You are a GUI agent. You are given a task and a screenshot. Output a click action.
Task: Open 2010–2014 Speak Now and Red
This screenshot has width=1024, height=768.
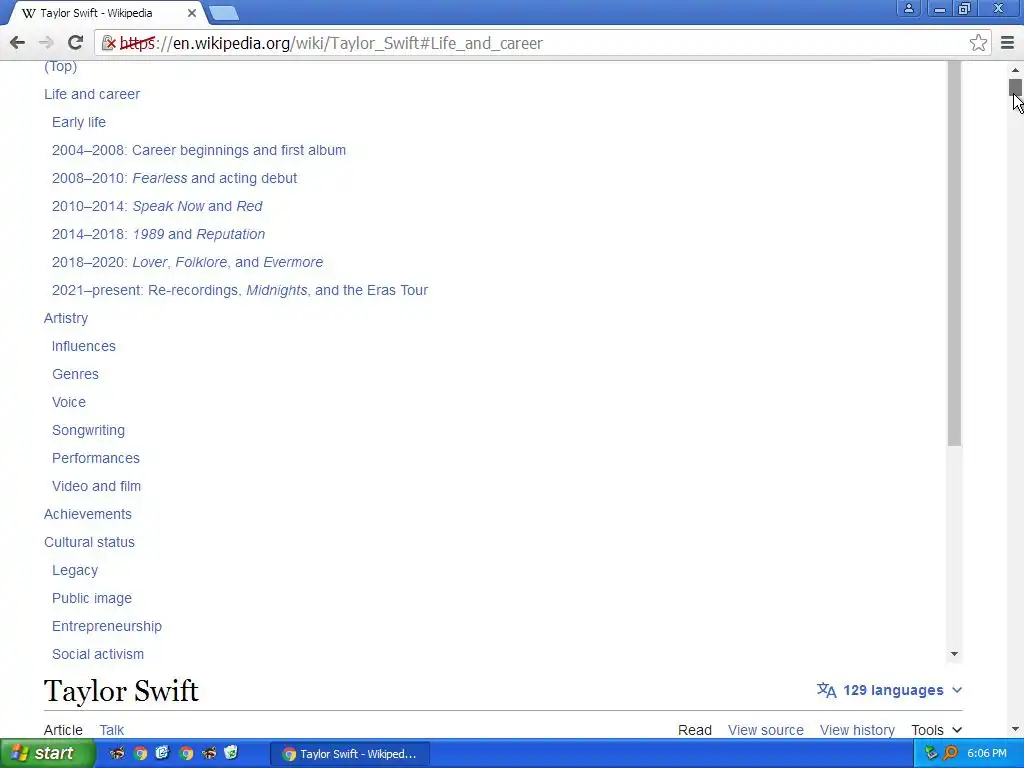(157, 206)
